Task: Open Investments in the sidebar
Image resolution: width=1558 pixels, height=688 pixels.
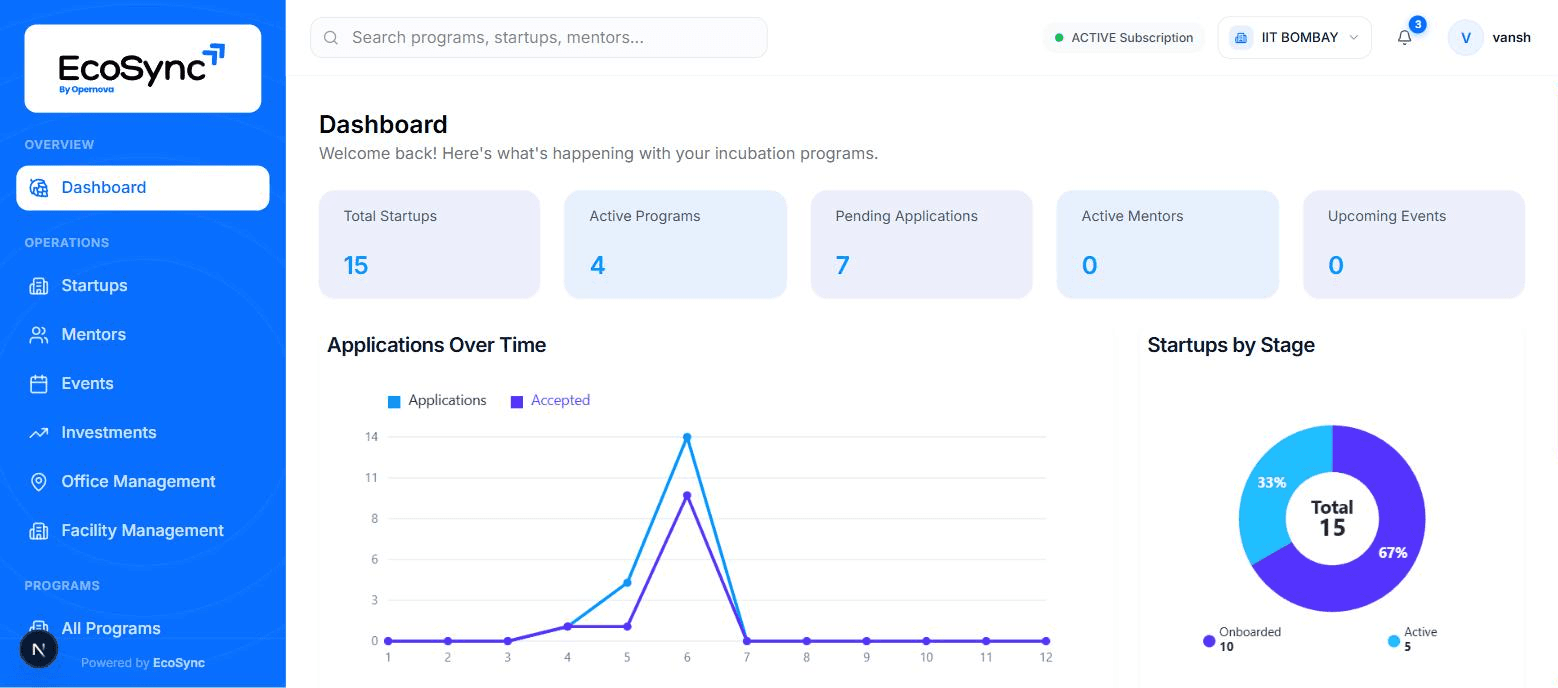Action: click(143, 433)
